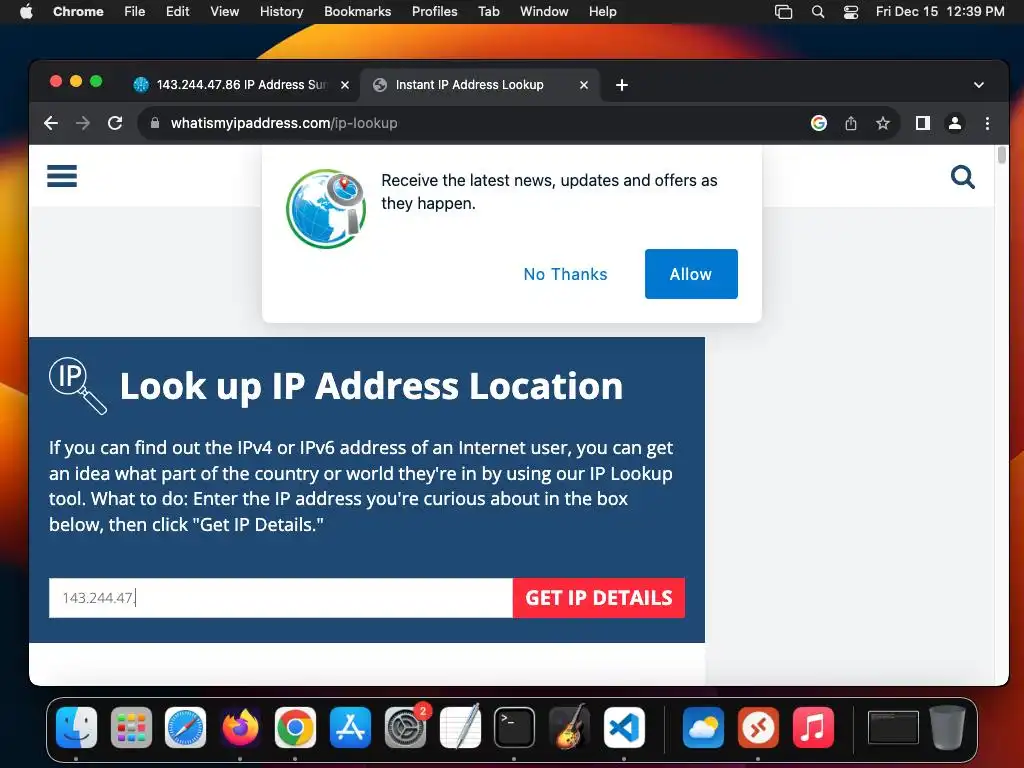Open Safari from the Dock
The image size is (1024, 768).
185,727
